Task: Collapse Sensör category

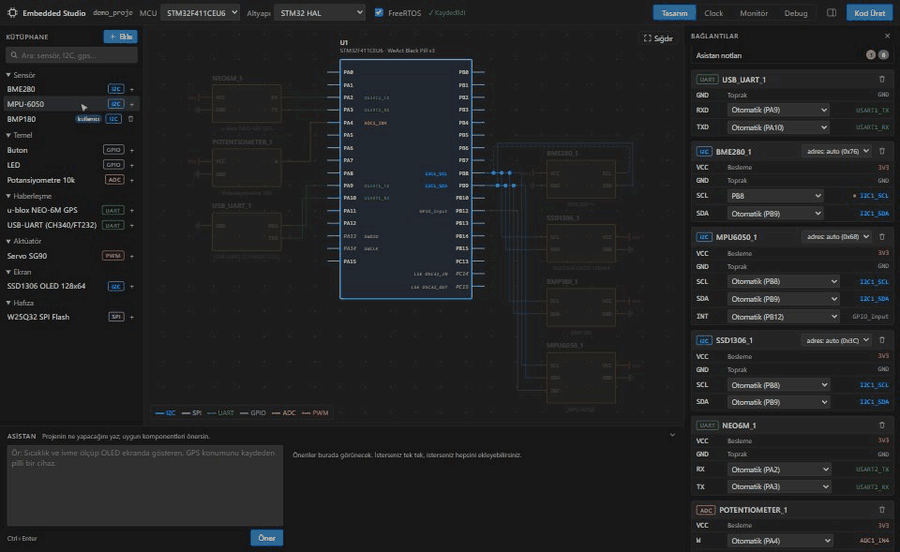Action: (x=21, y=75)
